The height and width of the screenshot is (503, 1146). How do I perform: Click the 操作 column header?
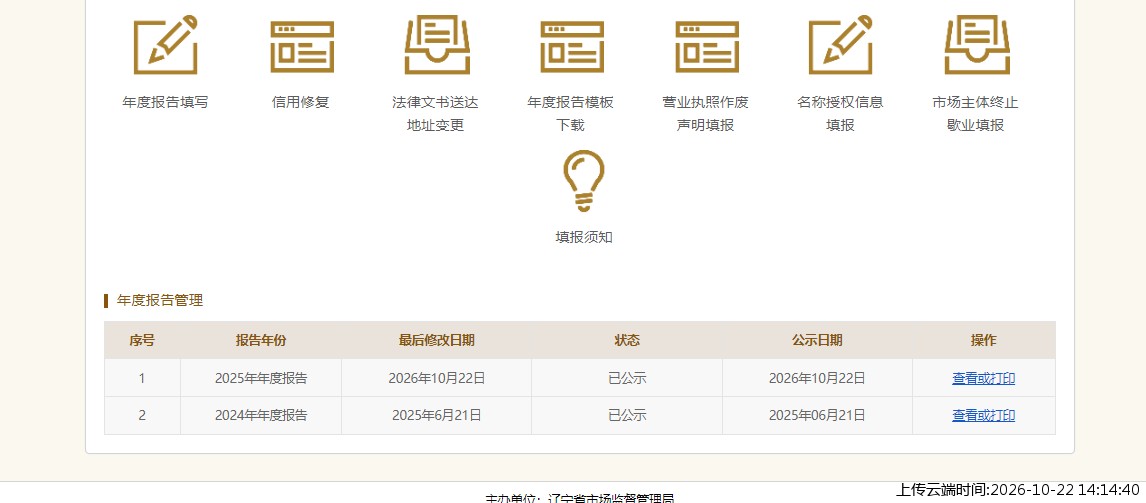[x=984, y=340]
